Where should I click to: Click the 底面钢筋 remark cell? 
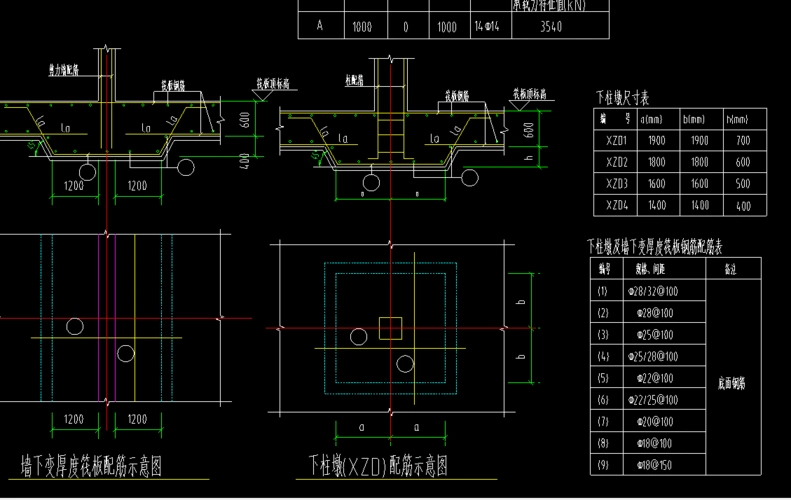click(x=733, y=378)
